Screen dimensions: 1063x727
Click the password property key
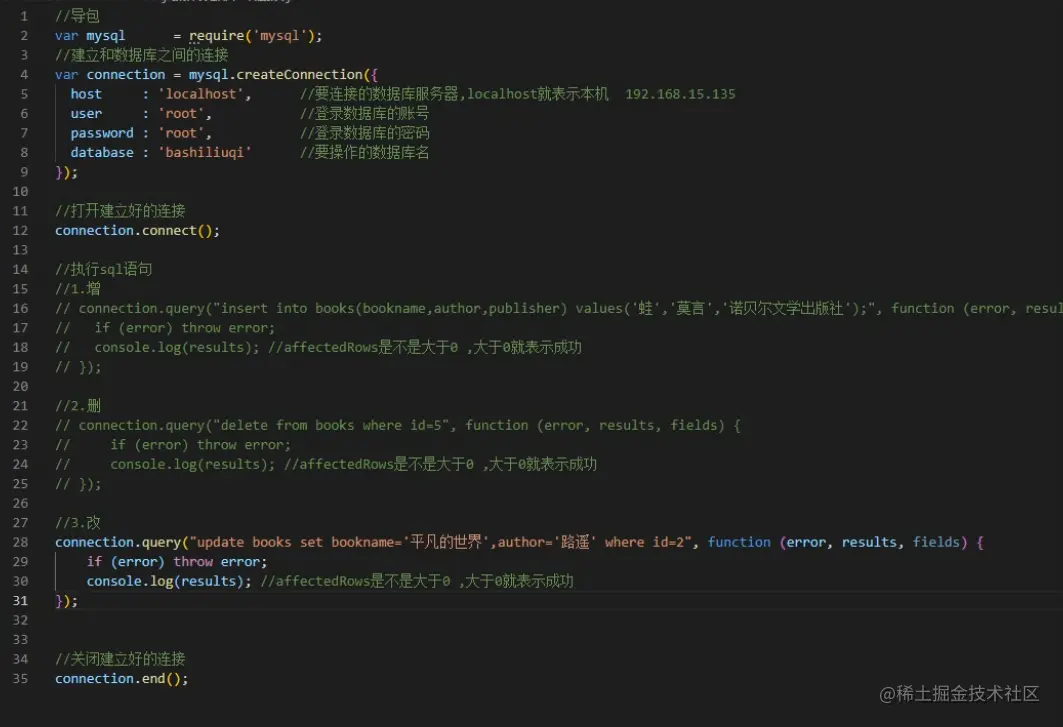[102, 133]
